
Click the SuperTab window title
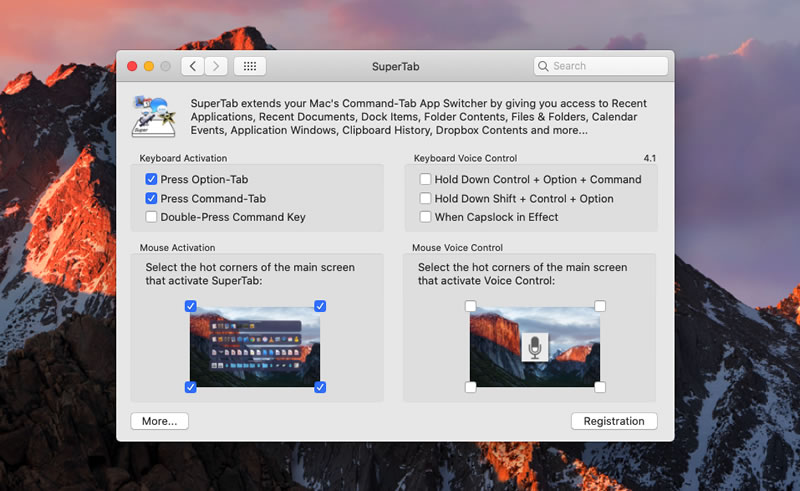395,66
